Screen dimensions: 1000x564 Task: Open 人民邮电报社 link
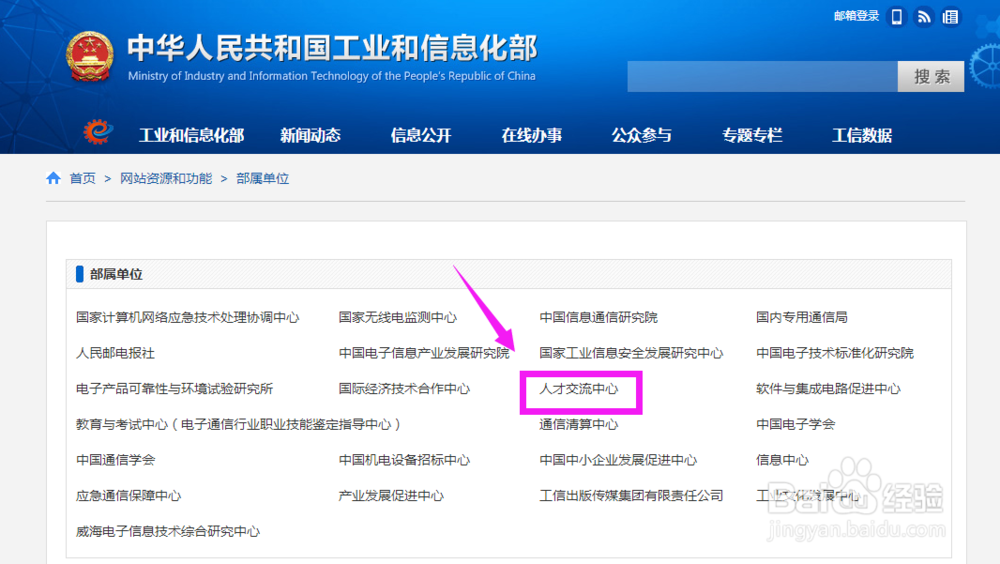115,353
